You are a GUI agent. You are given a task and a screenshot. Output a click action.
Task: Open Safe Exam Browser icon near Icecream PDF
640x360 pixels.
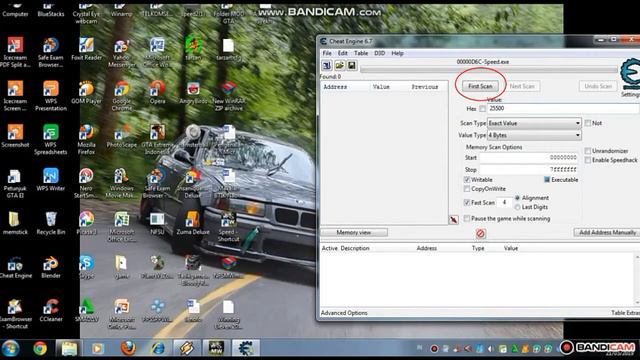tap(51, 53)
